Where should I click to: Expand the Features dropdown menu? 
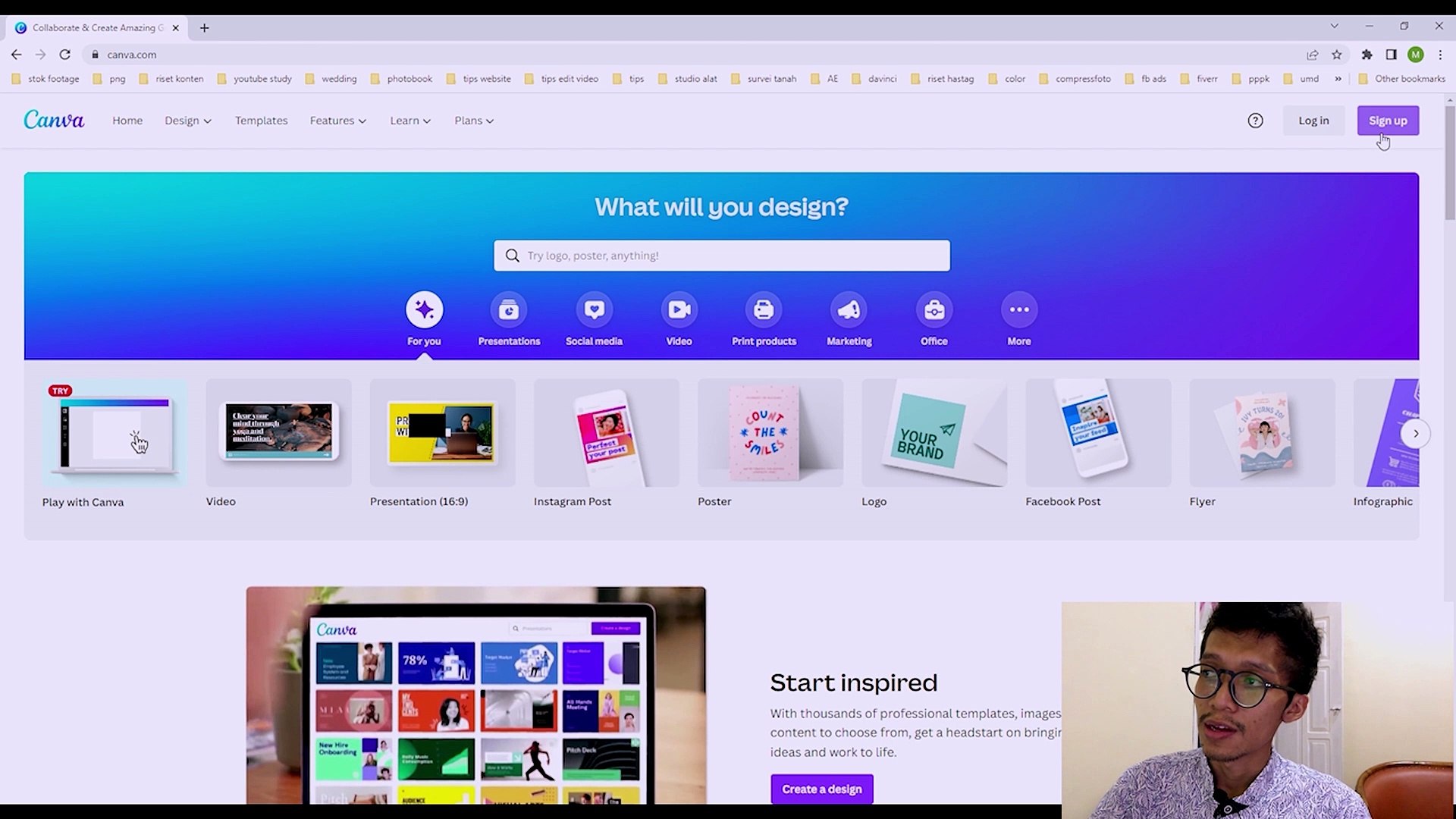click(337, 121)
